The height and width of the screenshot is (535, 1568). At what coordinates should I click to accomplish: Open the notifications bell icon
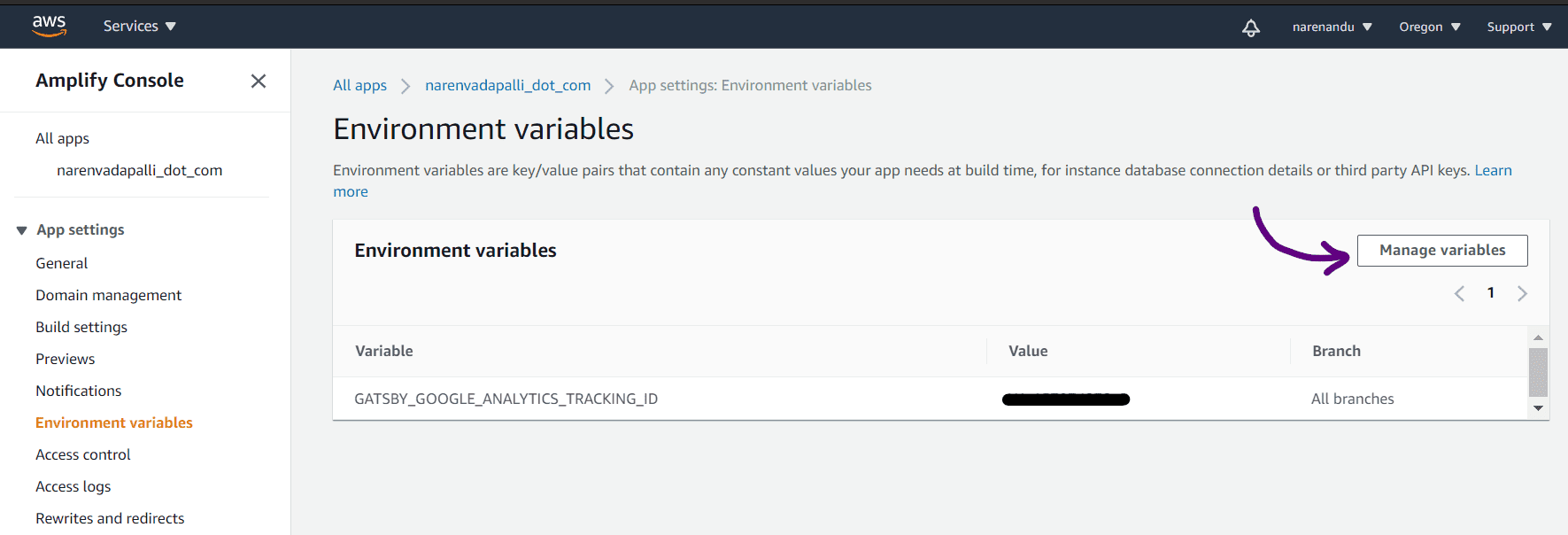pos(1250,27)
